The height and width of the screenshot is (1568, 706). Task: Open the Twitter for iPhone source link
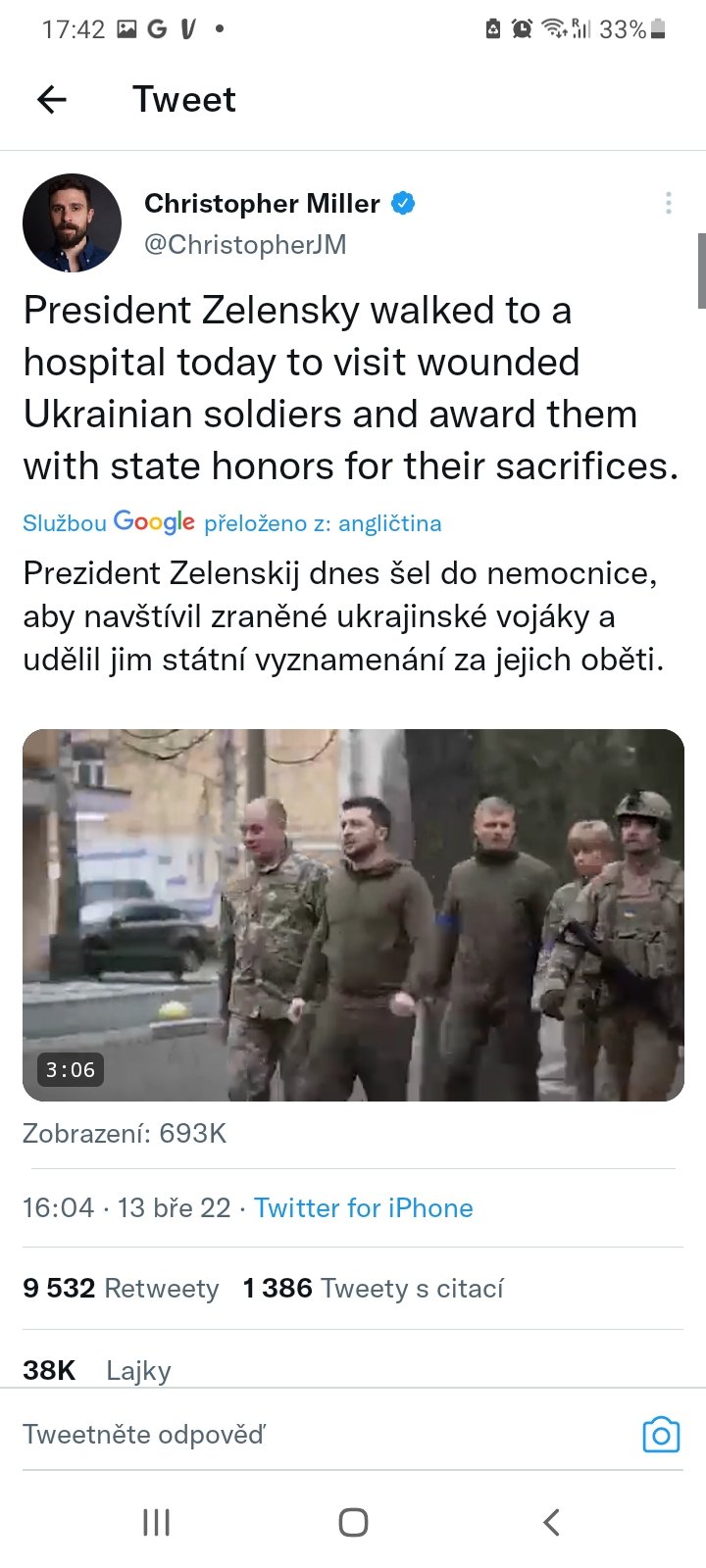click(x=363, y=1207)
